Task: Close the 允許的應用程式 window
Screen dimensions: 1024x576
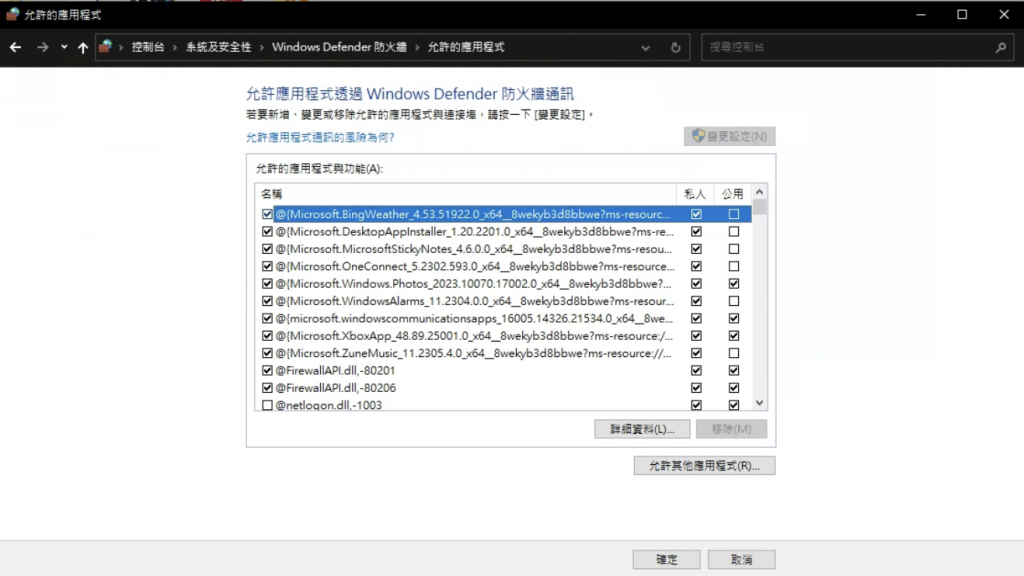Action: tap(1004, 14)
